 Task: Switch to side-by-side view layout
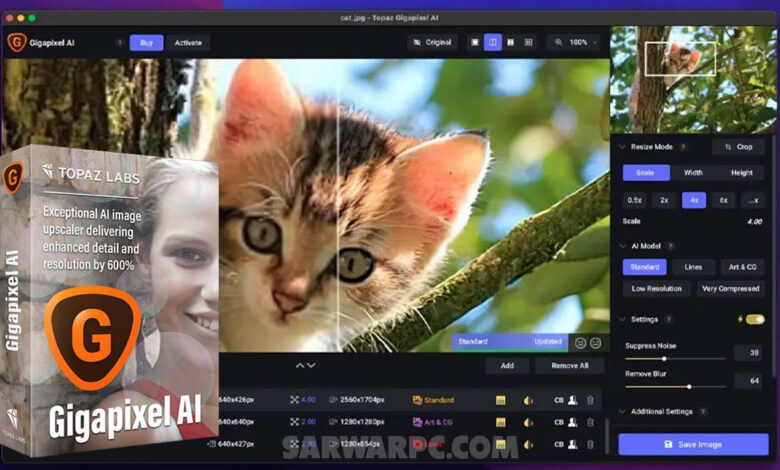pos(510,42)
